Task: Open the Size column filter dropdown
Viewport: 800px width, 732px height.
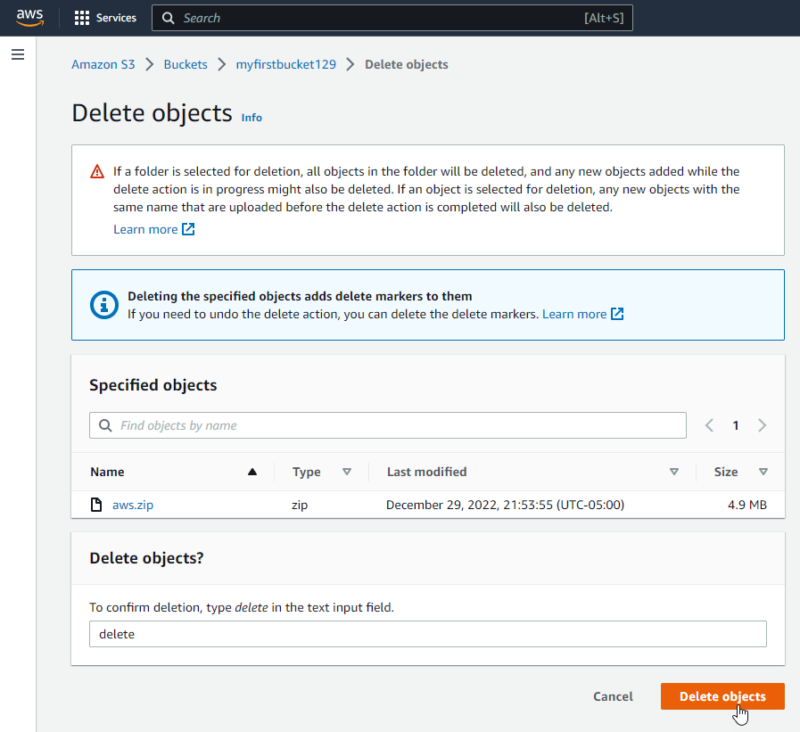Action: point(763,471)
